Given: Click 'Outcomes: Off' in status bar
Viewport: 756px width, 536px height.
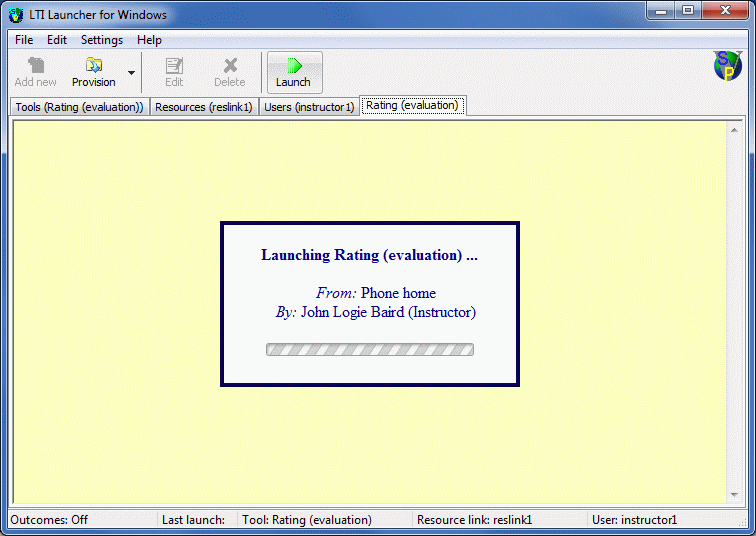Looking at the screenshot, I should (x=49, y=520).
